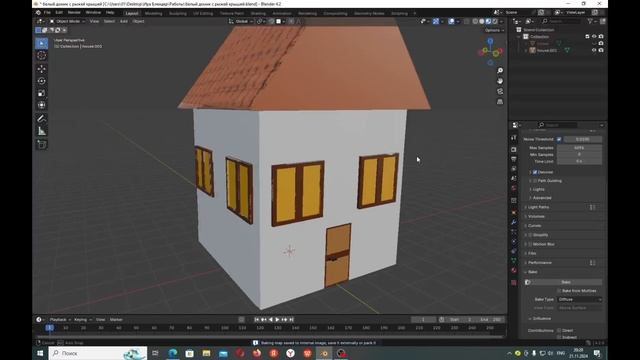Expand the Light Paths panel
640x360 pixels.
pyautogui.click(x=538, y=207)
